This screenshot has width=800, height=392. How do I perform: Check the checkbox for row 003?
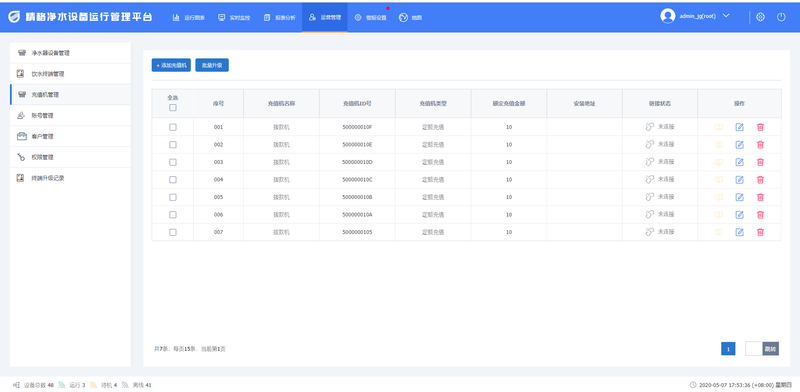[x=173, y=162]
